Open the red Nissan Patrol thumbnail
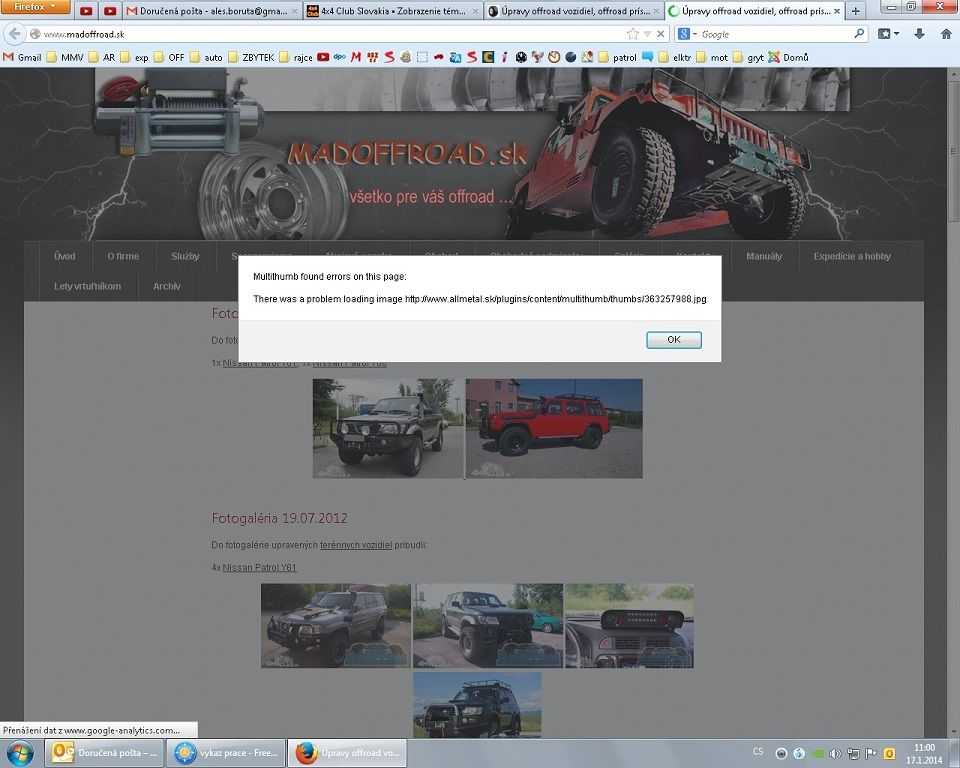The image size is (960, 768). click(554, 428)
